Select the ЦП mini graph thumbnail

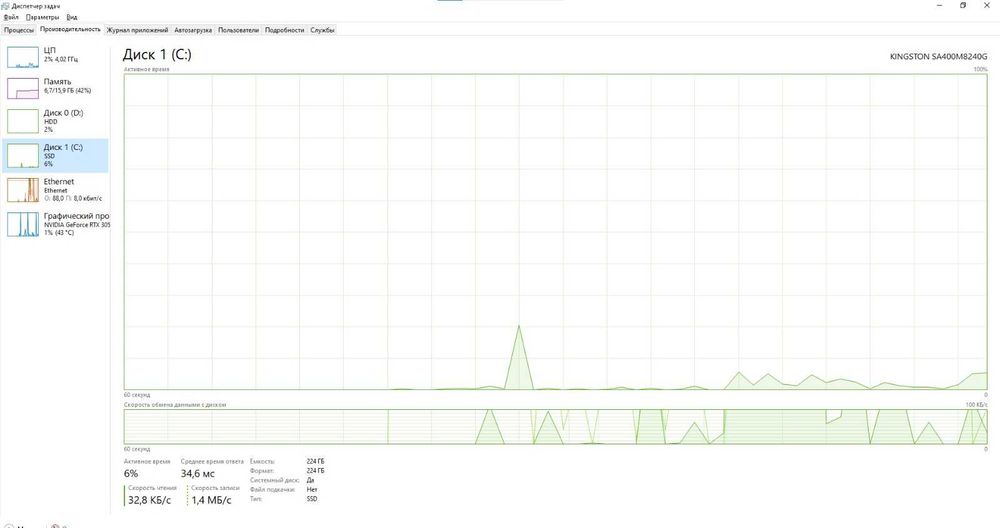point(23,57)
